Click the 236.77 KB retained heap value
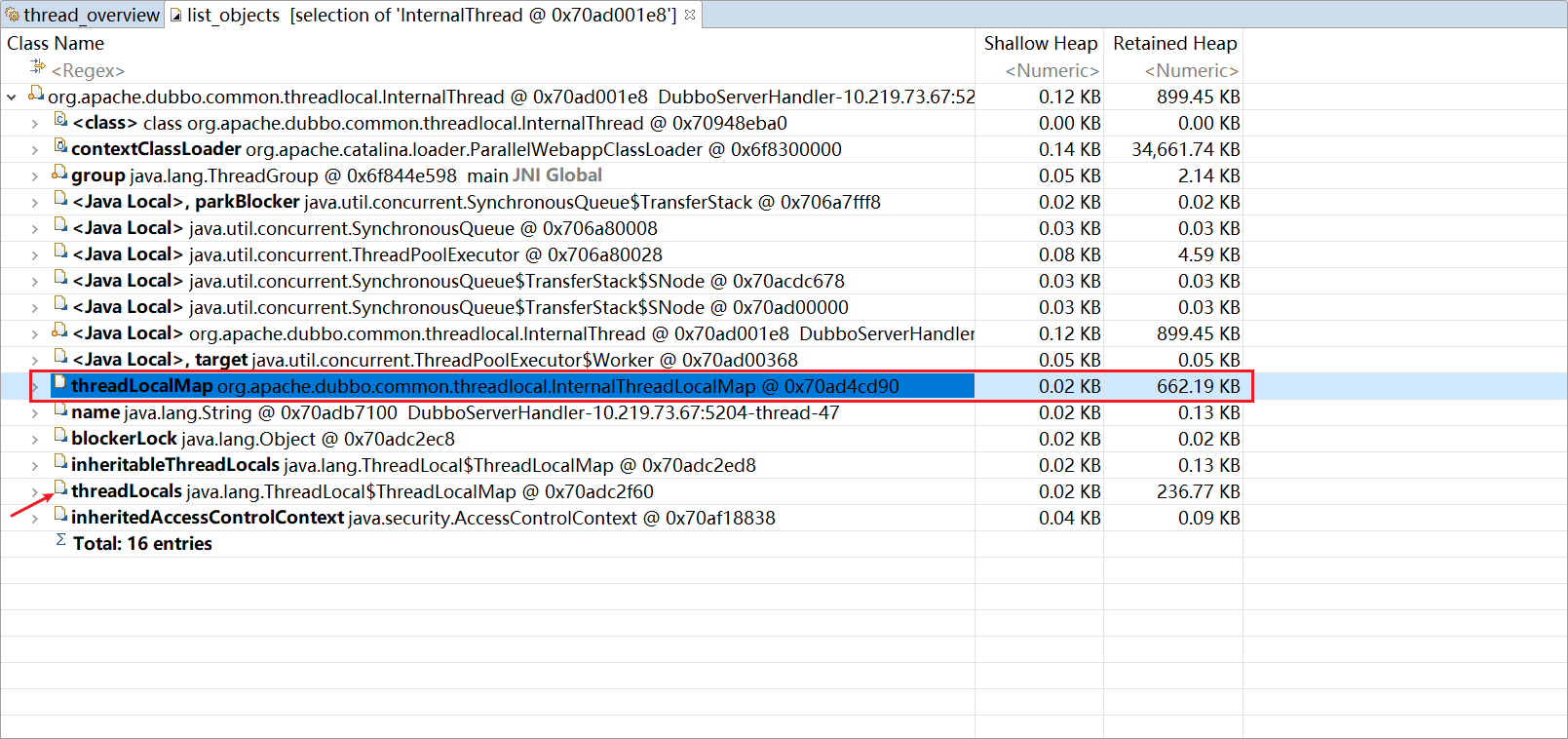The width and height of the screenshot is (1568, 739). [x=1199, y=491]
